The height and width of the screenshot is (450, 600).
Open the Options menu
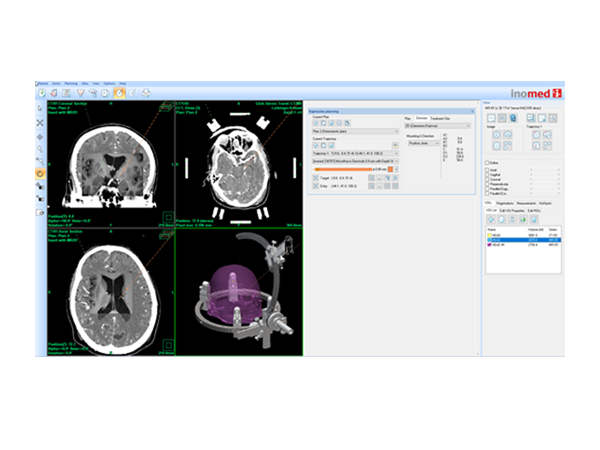point(109,83)
